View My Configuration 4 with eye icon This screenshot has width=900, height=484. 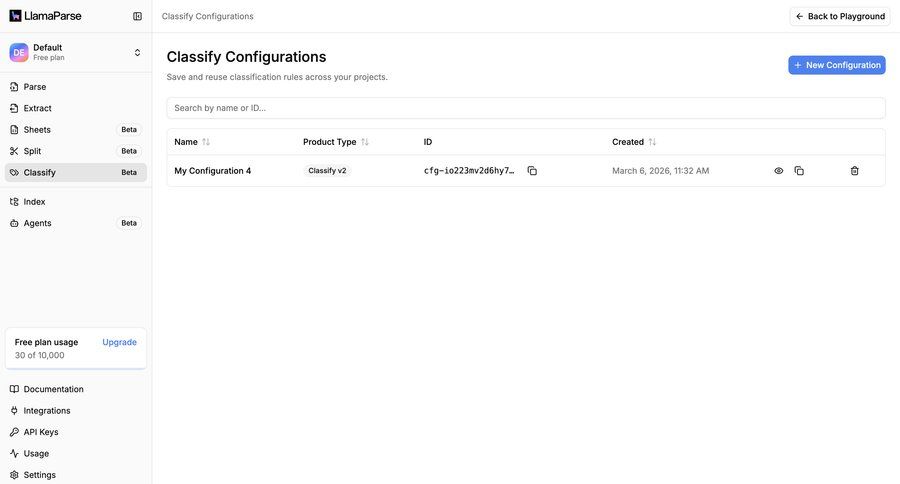click(778, 171)
